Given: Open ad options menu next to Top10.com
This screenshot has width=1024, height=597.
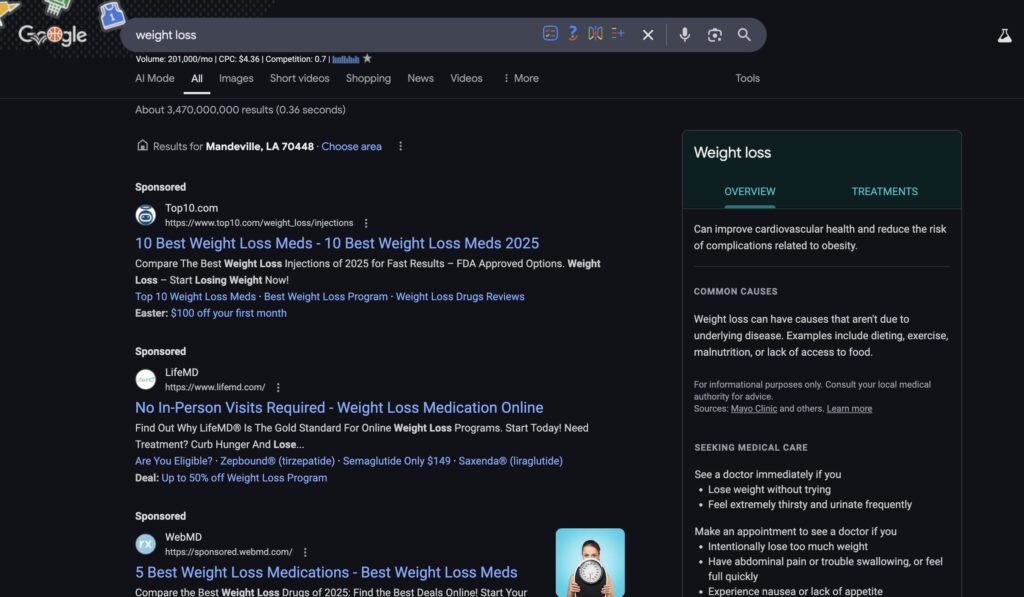Looking at the screenshot, I should tap(365, 222).
